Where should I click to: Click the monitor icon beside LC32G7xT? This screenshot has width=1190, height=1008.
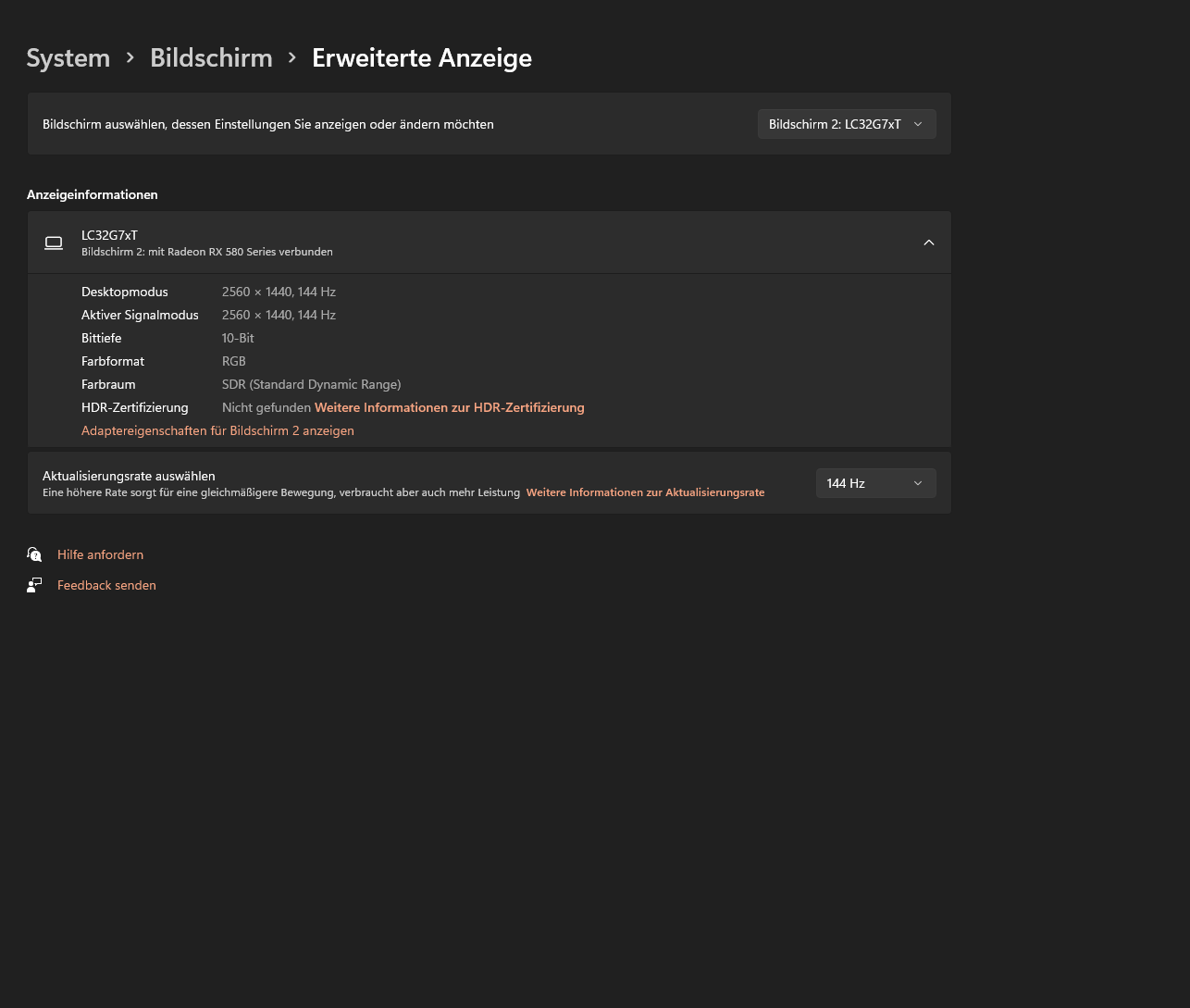tap(54, 243)
